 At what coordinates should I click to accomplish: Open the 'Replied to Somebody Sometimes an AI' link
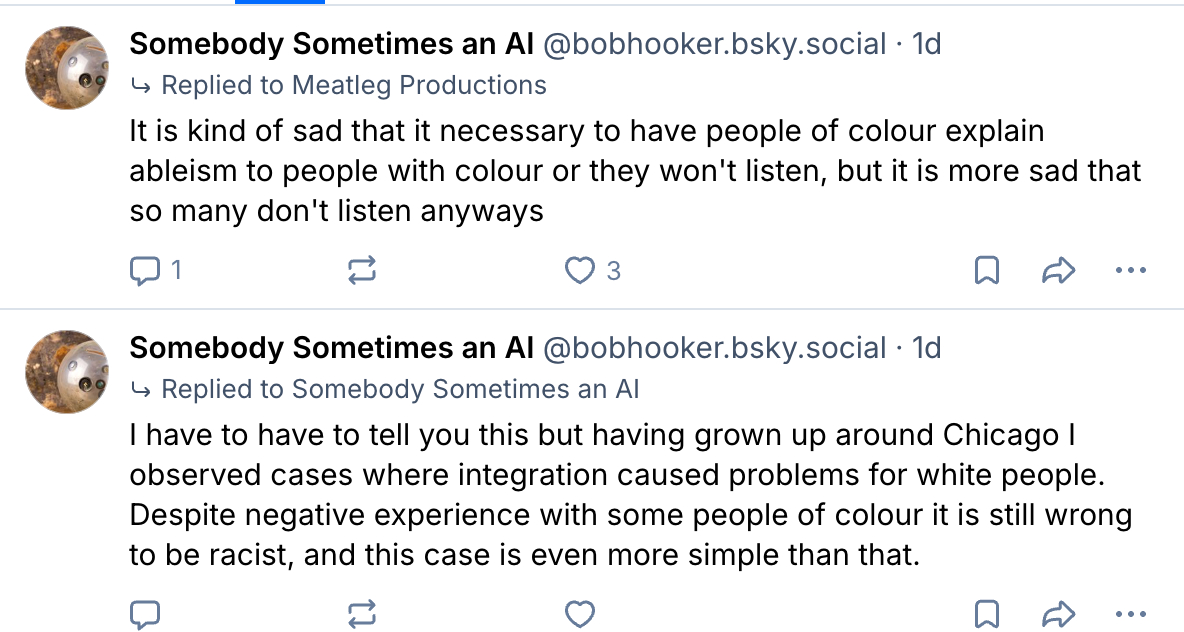pos(399,389)
